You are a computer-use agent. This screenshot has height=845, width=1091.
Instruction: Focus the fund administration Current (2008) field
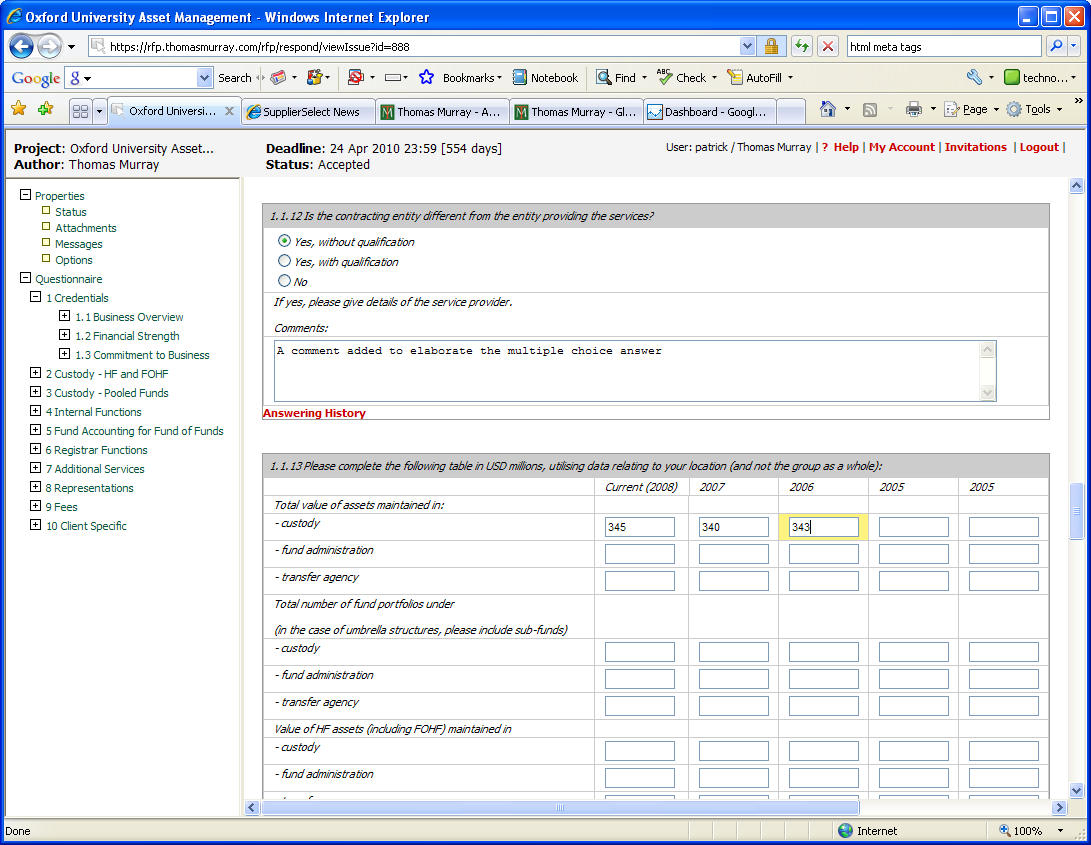pos(639,554)
